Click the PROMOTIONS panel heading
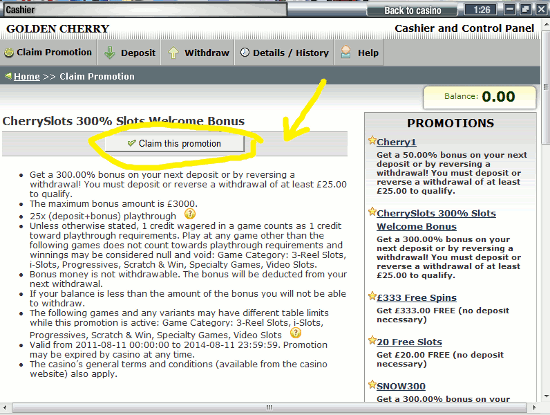The width and height of the screenshot is (550, 415). click(450, 123)
